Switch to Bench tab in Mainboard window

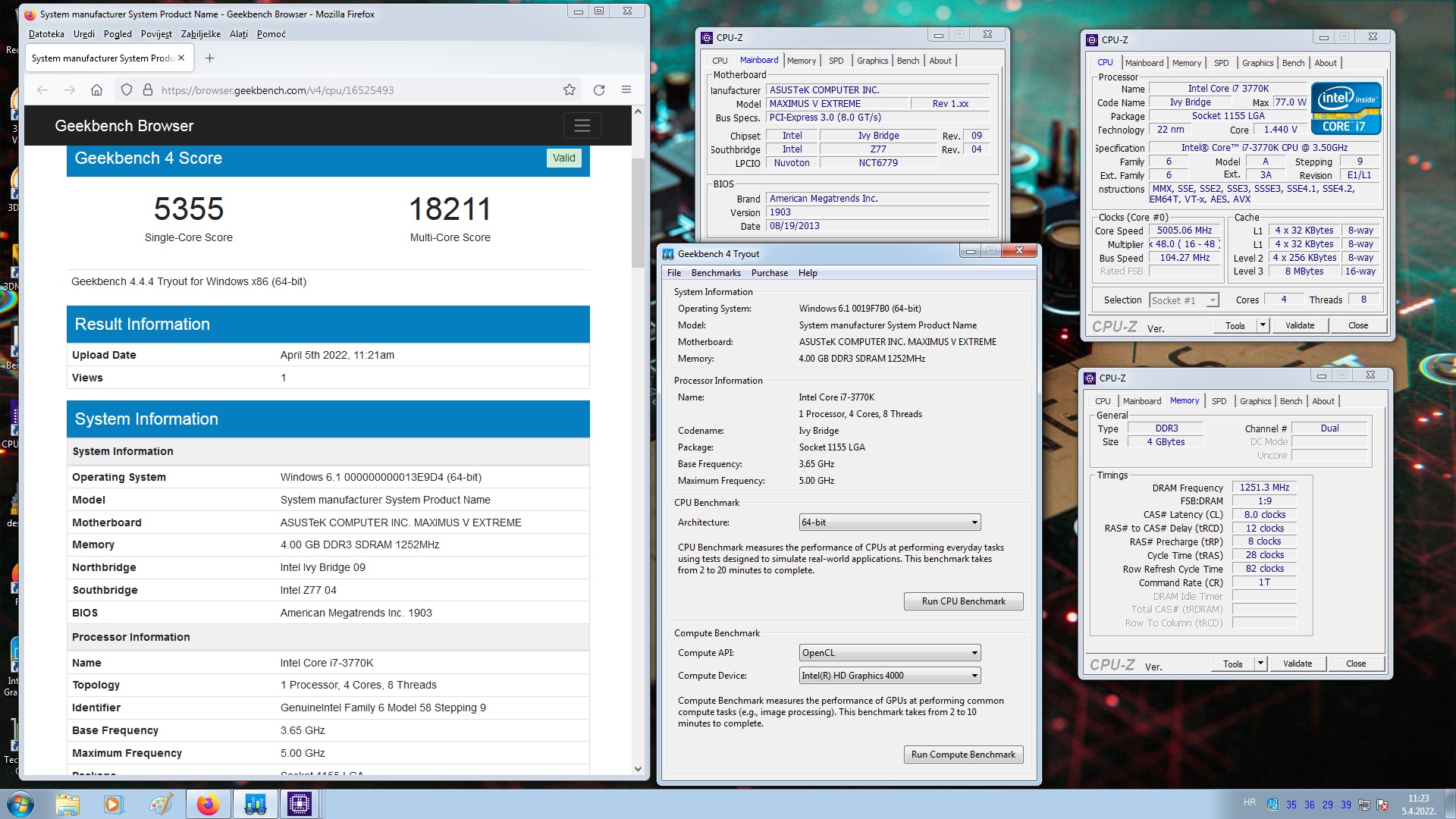coord(908,61)
